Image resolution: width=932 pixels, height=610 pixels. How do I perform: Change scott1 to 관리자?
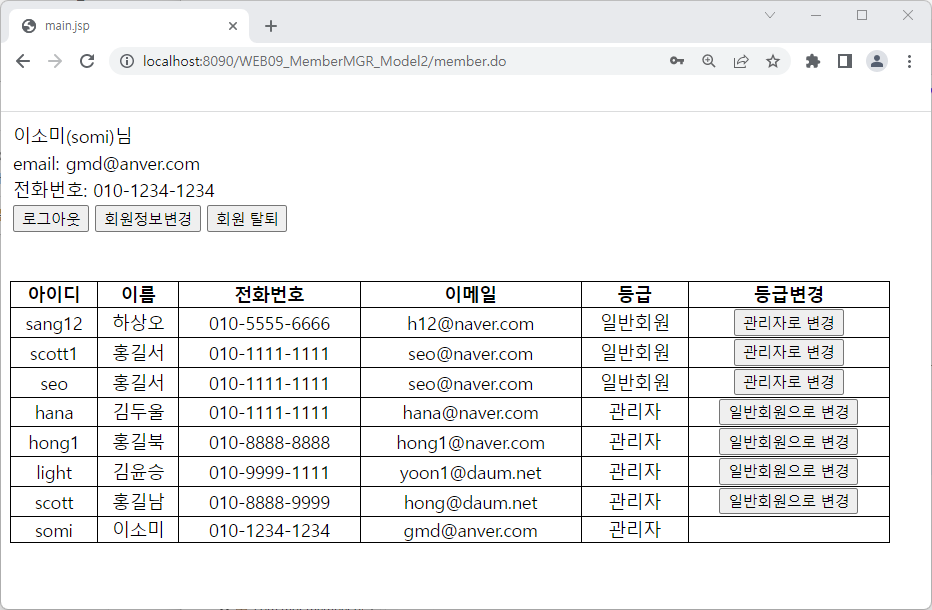coord(789,353)
